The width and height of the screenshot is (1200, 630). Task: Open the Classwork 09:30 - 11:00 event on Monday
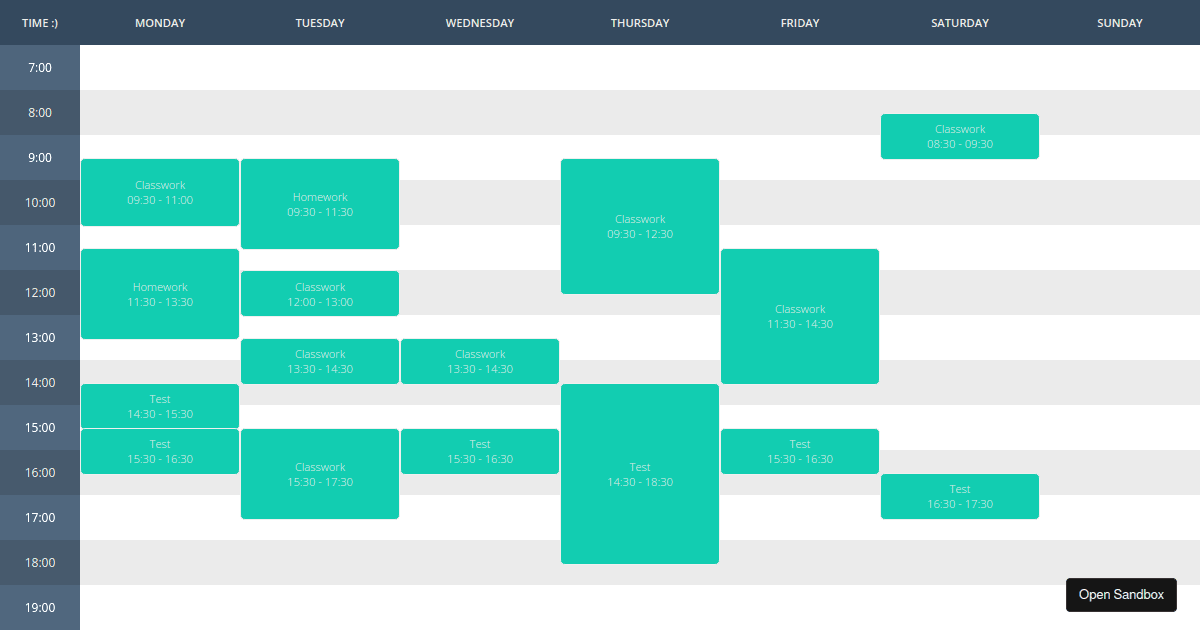(159, 192)
